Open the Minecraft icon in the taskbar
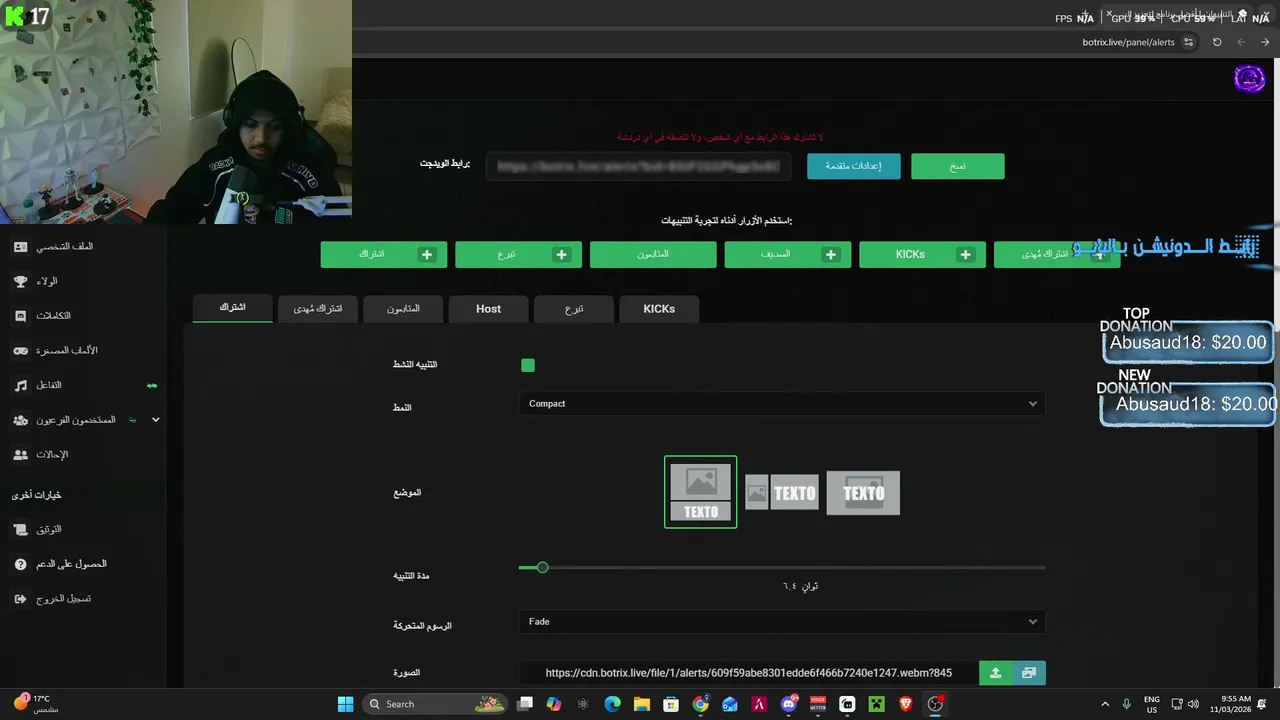Viewport: 1280px width, 720px height. 877,704
